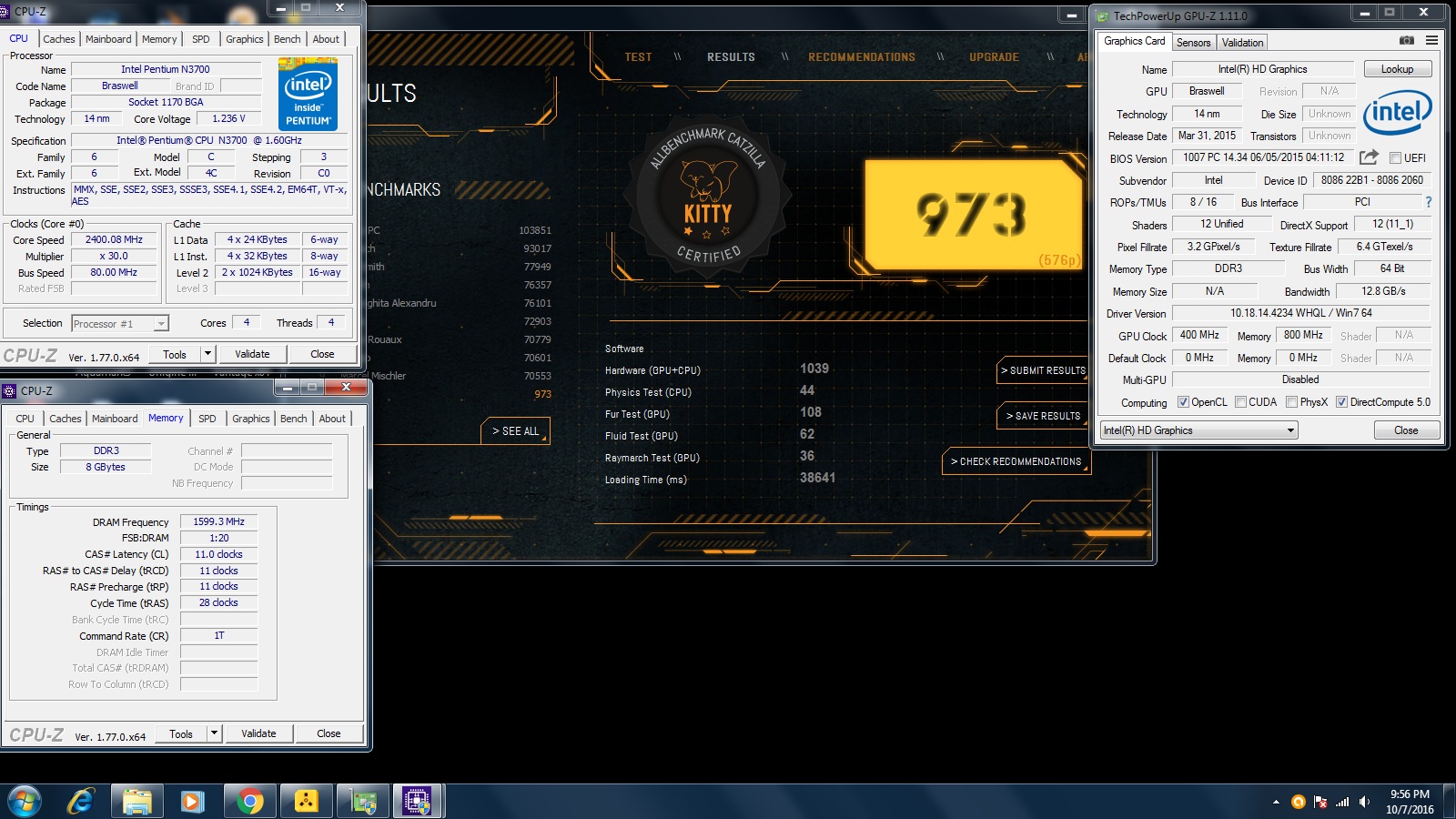Switch to the Sensors tab in GPU-Z
The height and width of the screenshot is (819, 1456).
pos(1193,42)
